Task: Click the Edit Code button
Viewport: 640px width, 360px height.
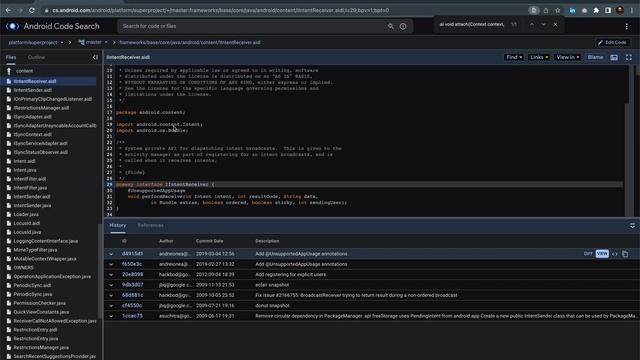Action: (612, 42)
